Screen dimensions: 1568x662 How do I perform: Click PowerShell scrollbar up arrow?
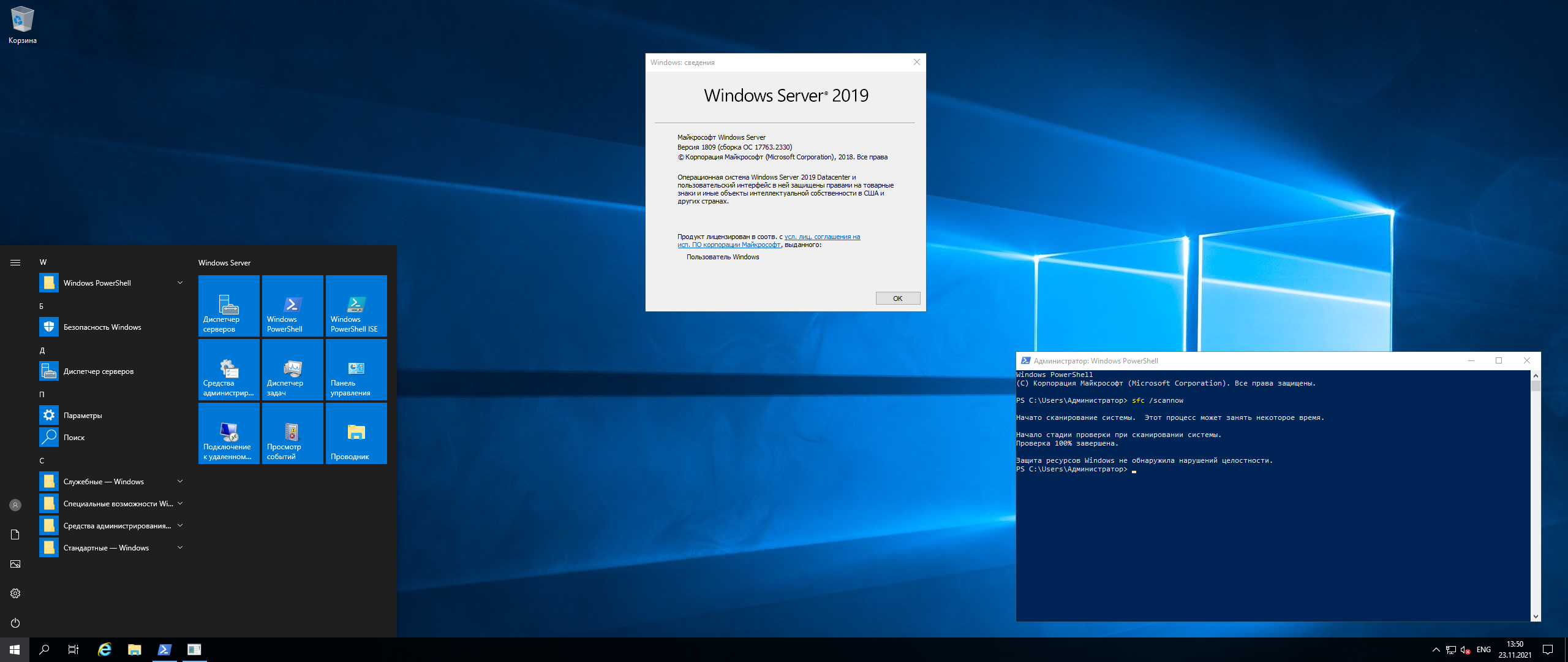[1535, 375]
